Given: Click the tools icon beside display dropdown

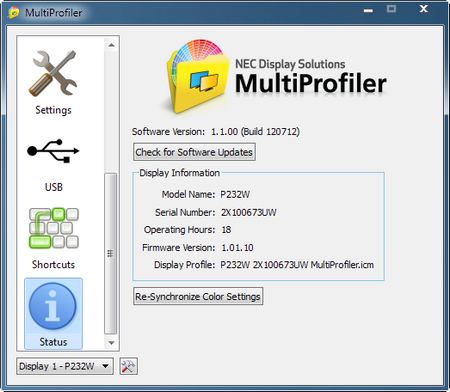Looking at the screenshot, I should pos(128,366).
